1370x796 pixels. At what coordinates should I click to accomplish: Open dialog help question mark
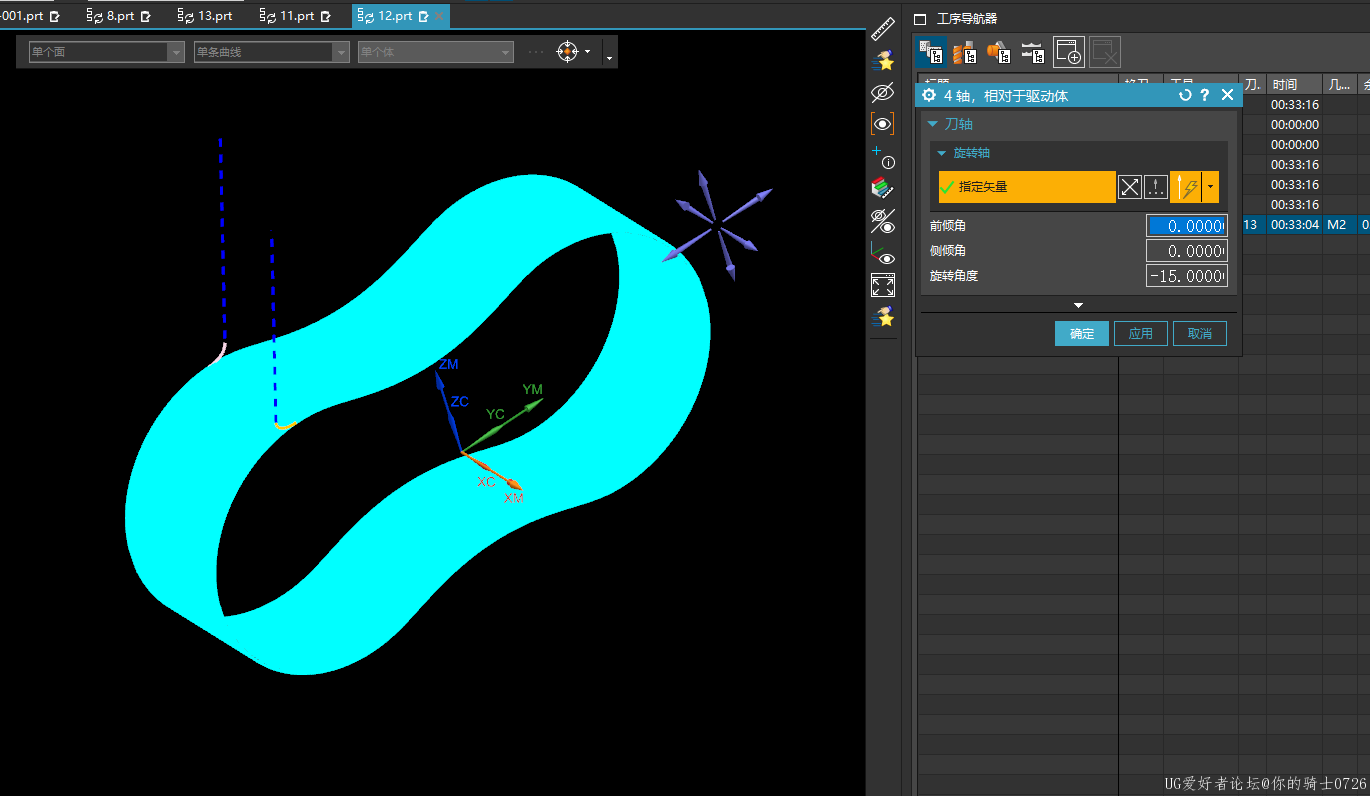(1205, 95)
